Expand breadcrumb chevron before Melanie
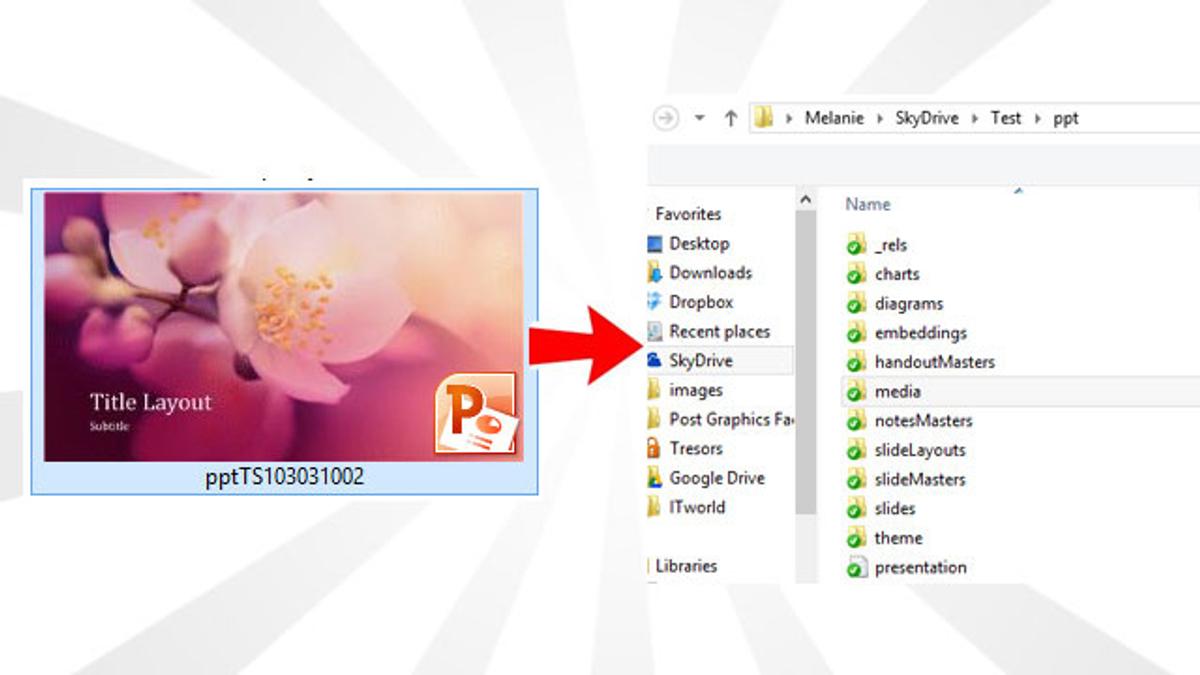 tap(790, 118)
